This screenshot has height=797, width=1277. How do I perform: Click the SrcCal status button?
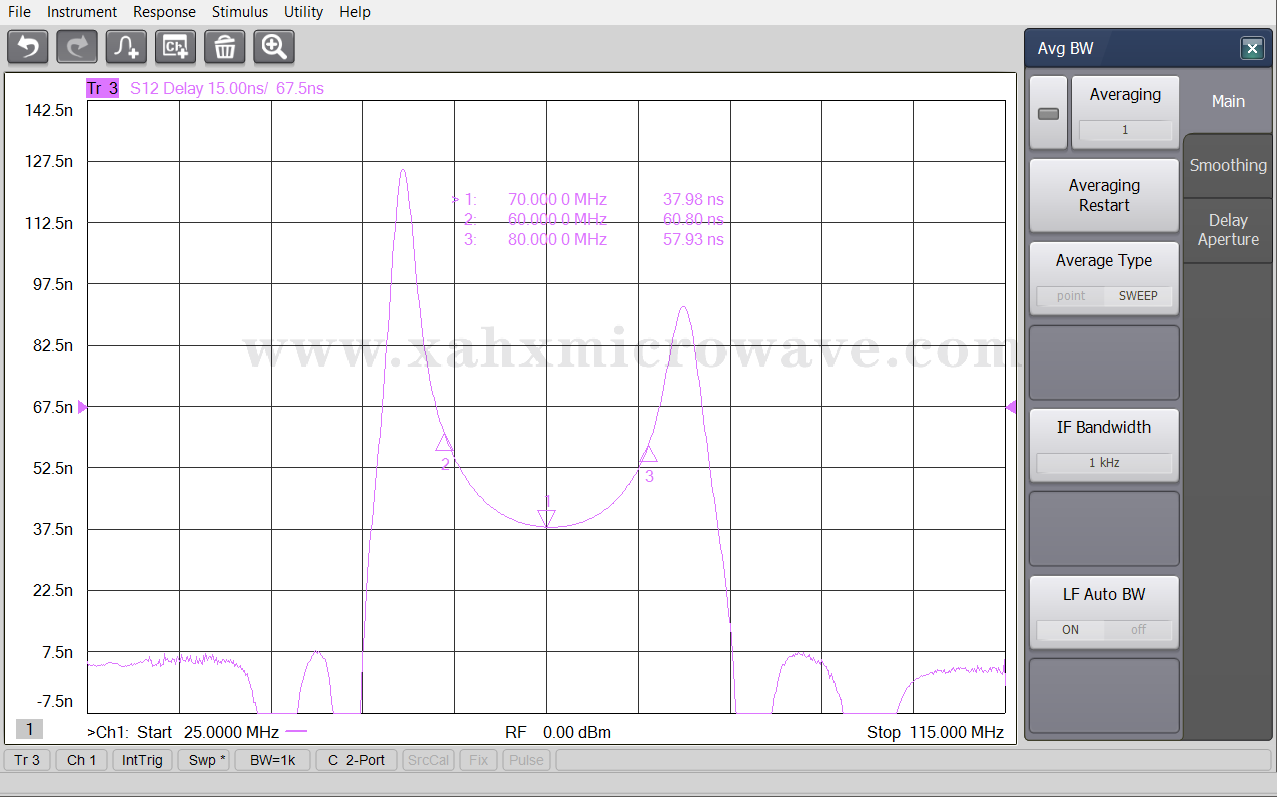(x=429, y=760)
